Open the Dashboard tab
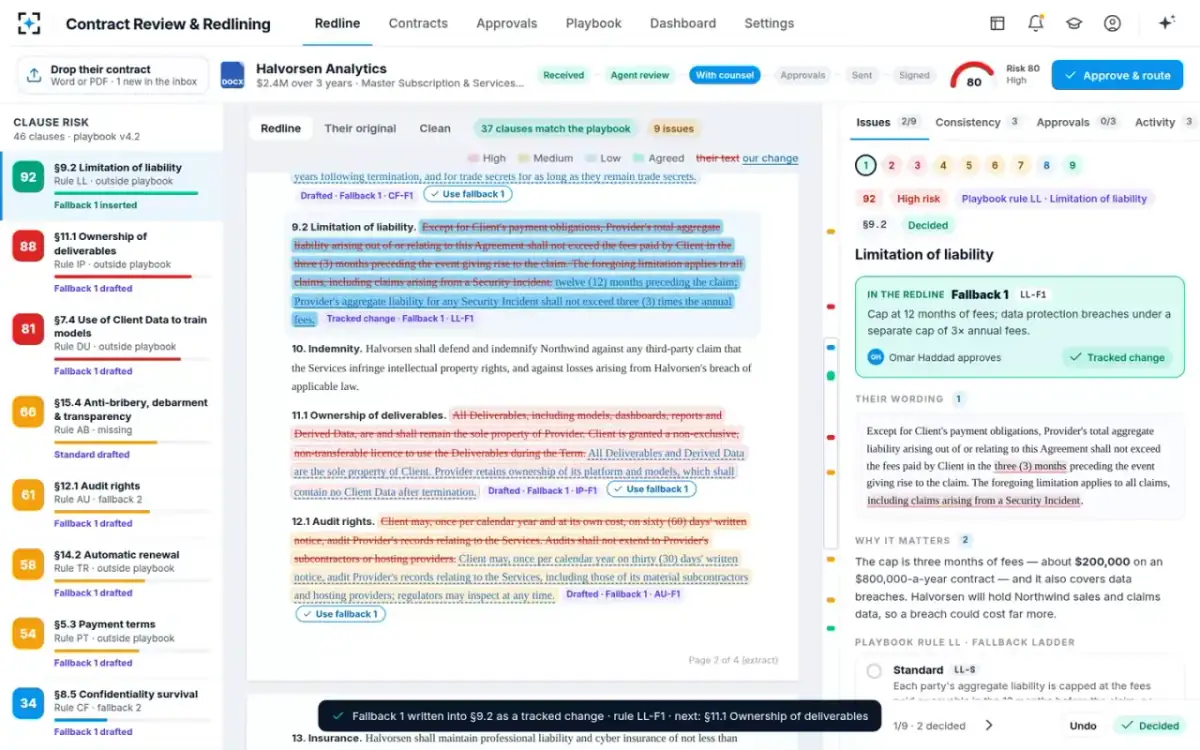This screenshot has height=750, width=1200. click(x=683, y=23)
